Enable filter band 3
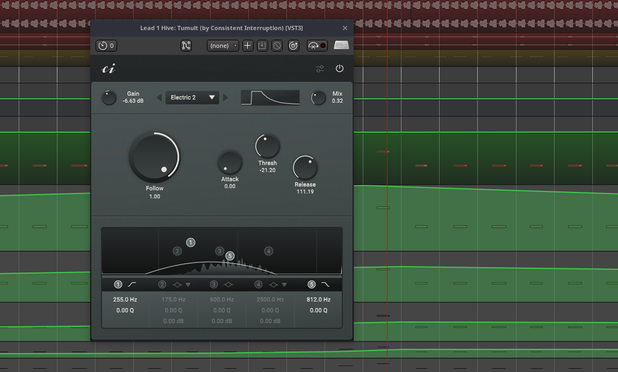This screenshot has height=372, width=618. (x=214, y=284)
